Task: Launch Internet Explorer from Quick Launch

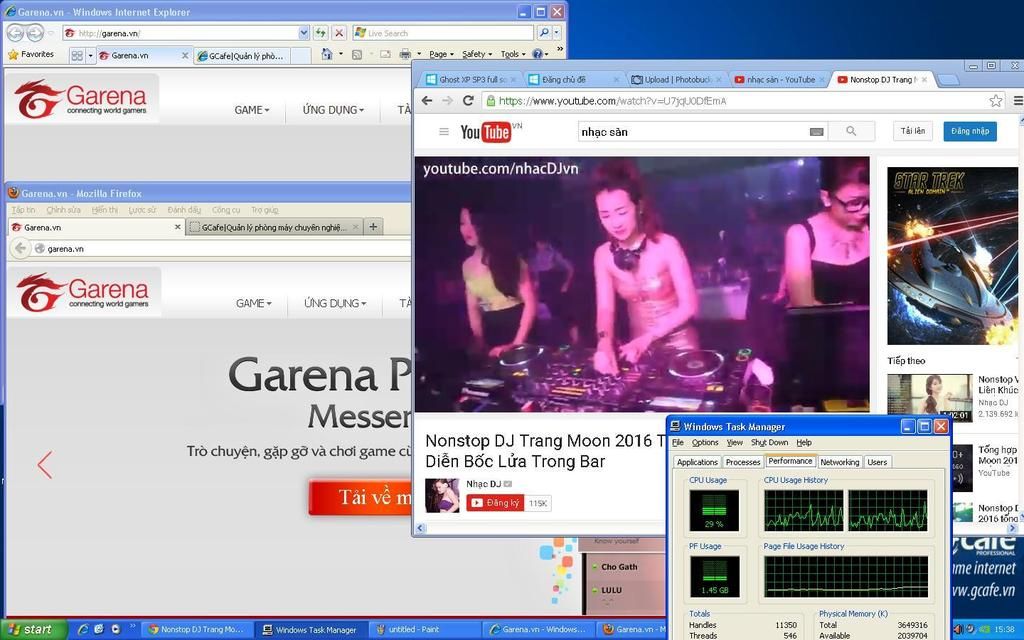Action: [x=84, y=629]
